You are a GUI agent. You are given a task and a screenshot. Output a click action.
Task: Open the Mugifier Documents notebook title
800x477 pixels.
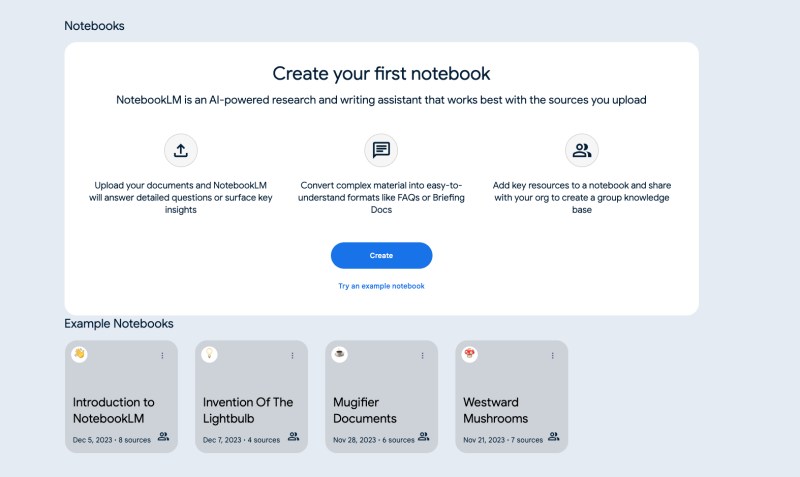click(x=365, y=410)
